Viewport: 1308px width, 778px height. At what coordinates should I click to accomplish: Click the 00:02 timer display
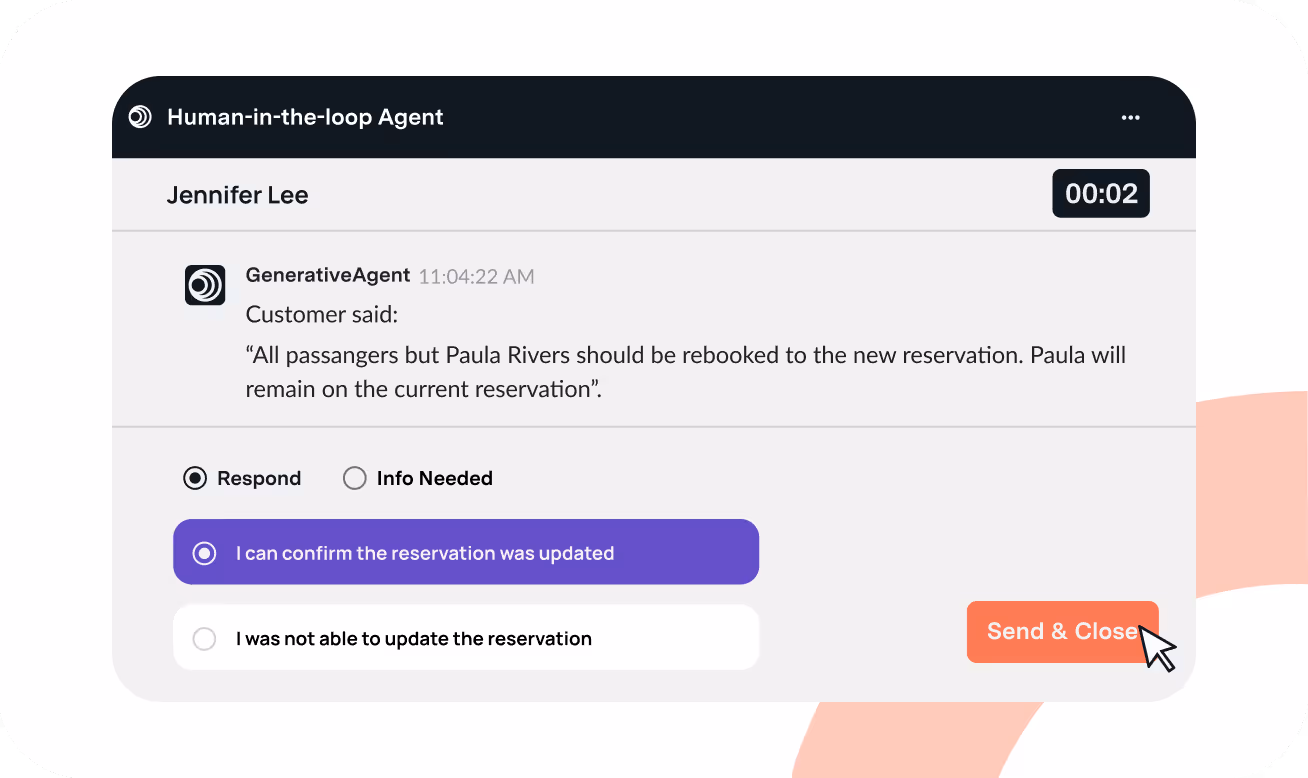pyautogui.click(x=1100, y=193)
